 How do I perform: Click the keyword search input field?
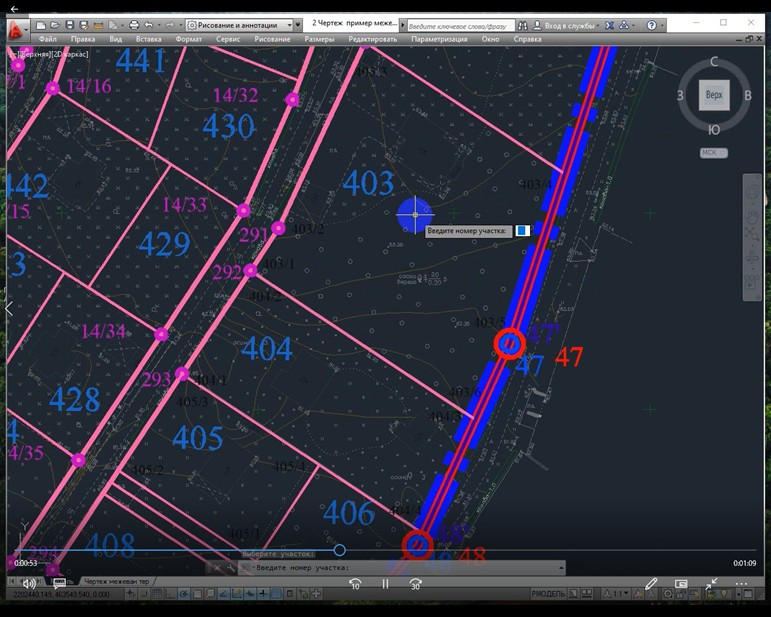[x=461, y=26]
